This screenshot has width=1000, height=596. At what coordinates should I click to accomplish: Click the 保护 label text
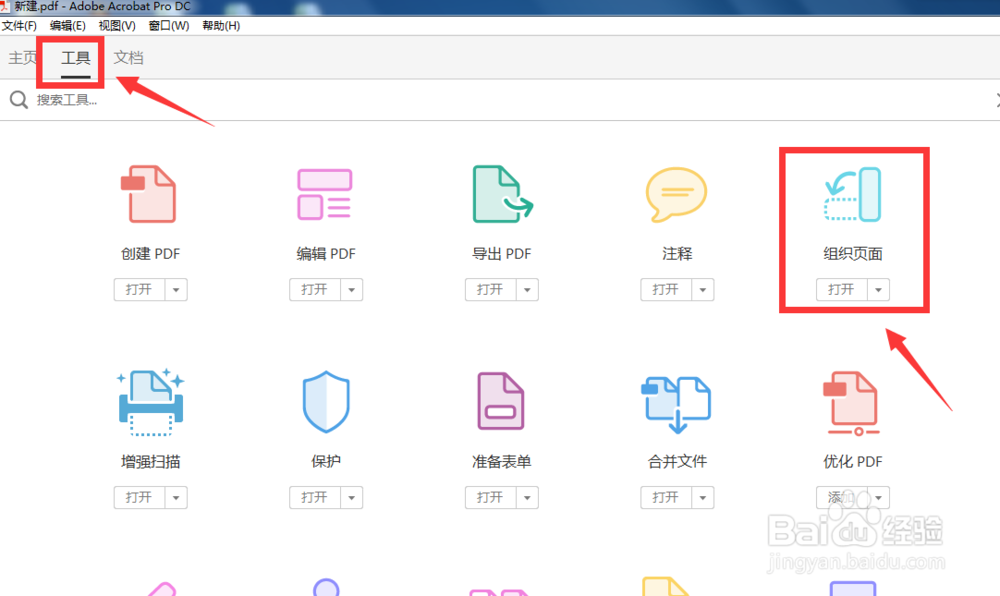326,462
